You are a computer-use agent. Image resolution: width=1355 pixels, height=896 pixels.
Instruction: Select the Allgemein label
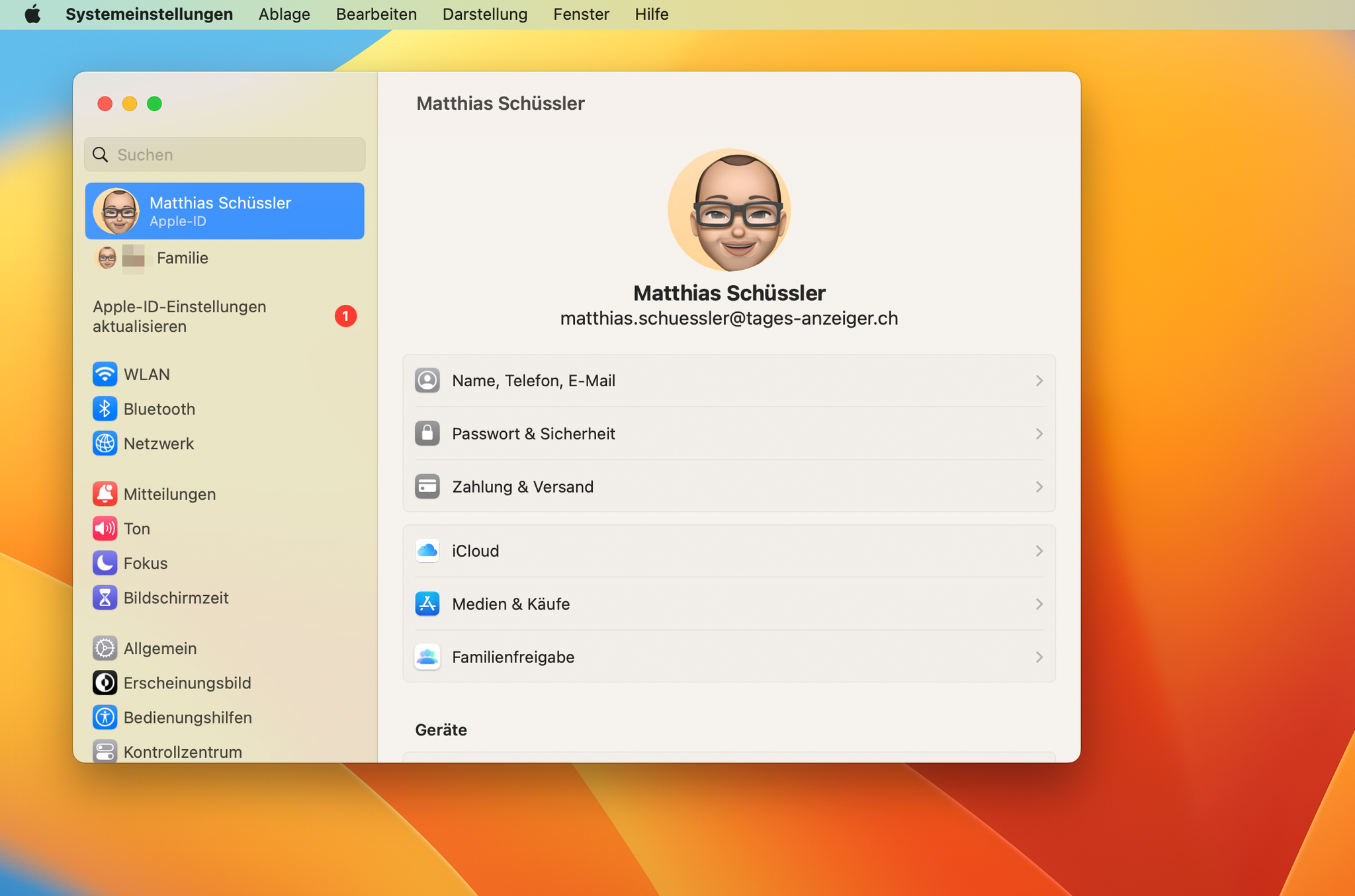(160, 648)
